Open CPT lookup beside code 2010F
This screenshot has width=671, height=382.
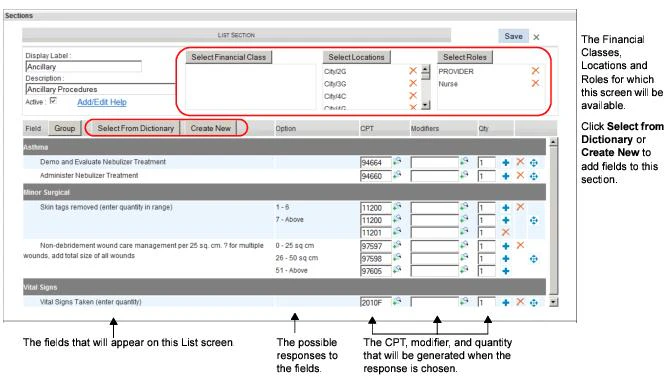pos(398,301)
